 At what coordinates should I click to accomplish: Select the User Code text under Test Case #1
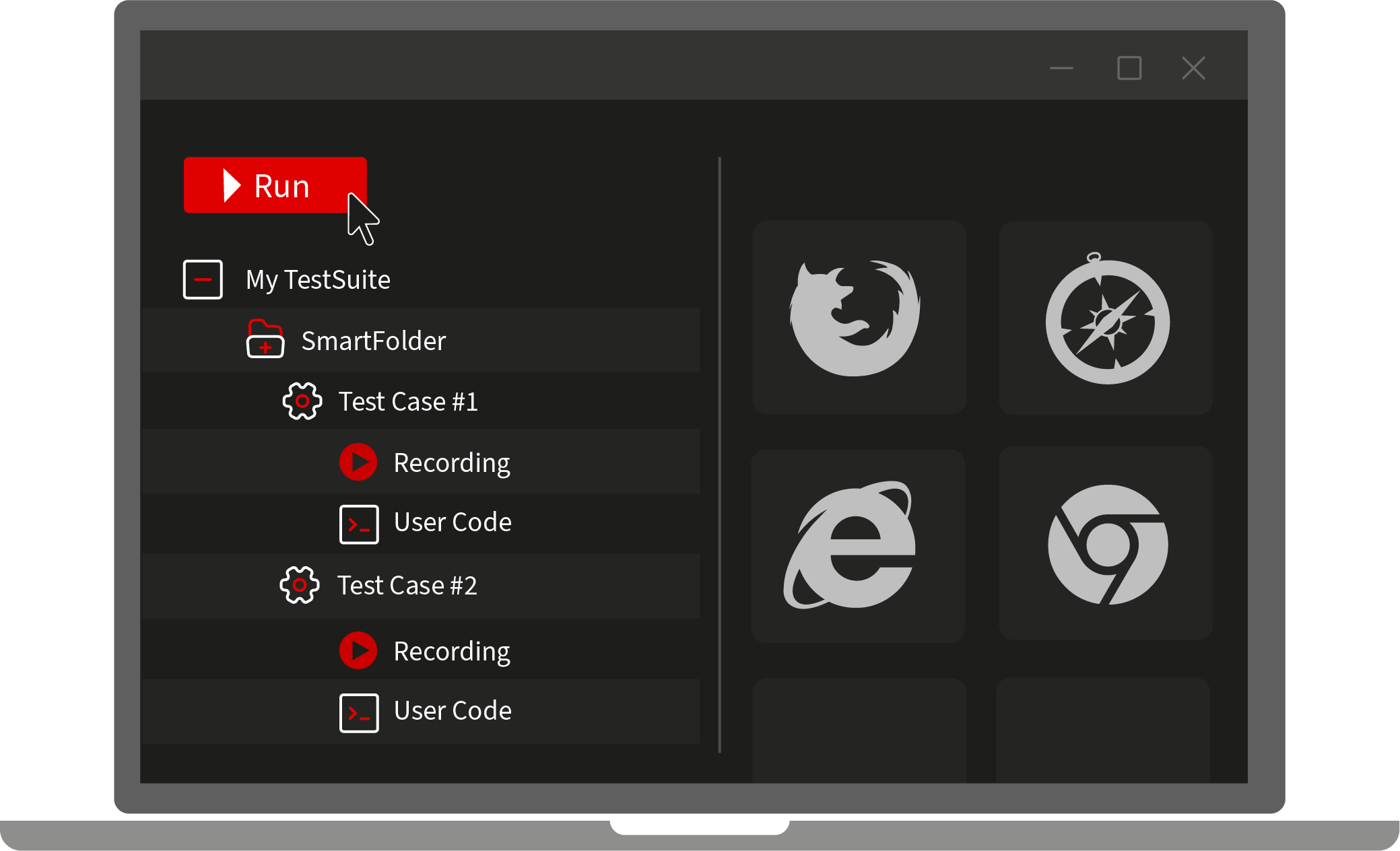(453, 522)
